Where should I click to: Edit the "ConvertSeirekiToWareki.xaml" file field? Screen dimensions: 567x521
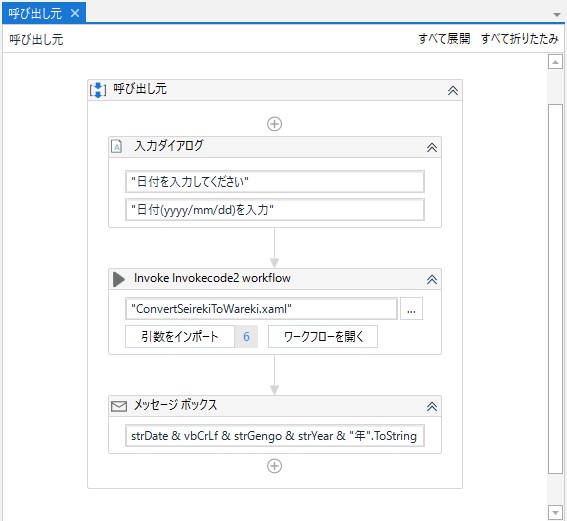(x=261, y=309)
